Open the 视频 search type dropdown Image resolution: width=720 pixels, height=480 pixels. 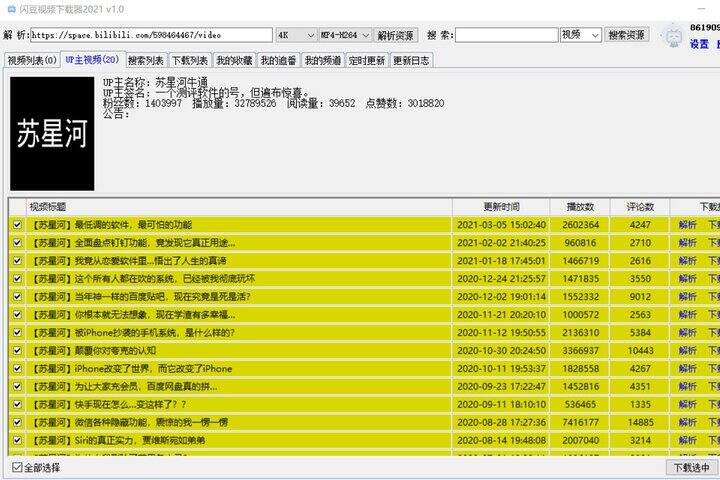tap(580, 35)
